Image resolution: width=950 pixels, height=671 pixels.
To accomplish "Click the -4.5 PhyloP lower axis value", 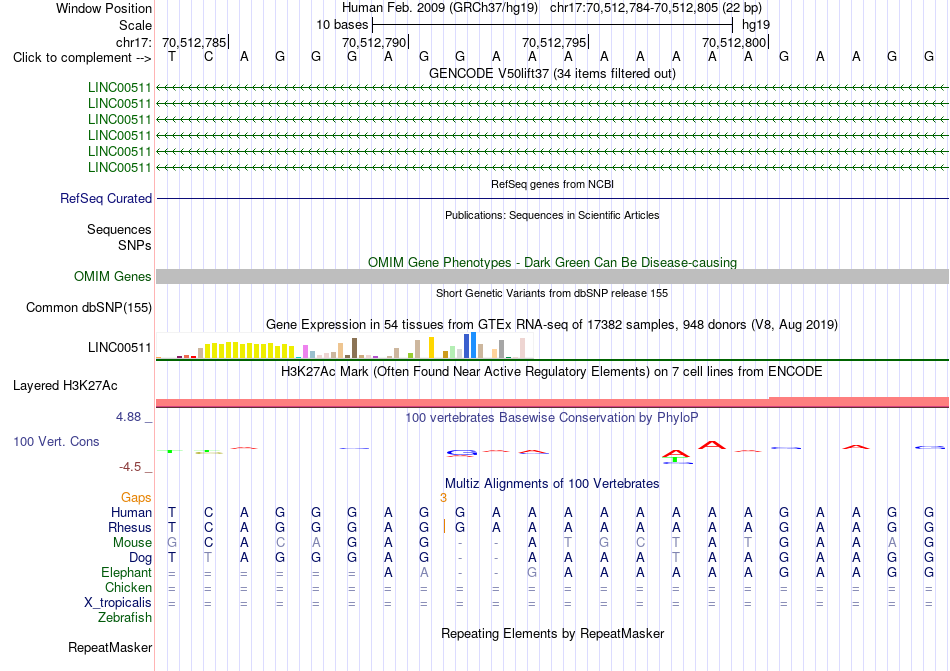I will point(130,466).
